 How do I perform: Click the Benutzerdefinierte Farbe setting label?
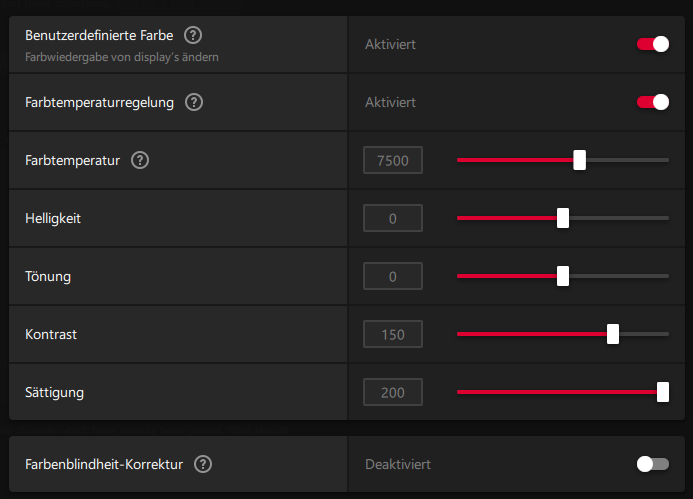coord(99,36)
